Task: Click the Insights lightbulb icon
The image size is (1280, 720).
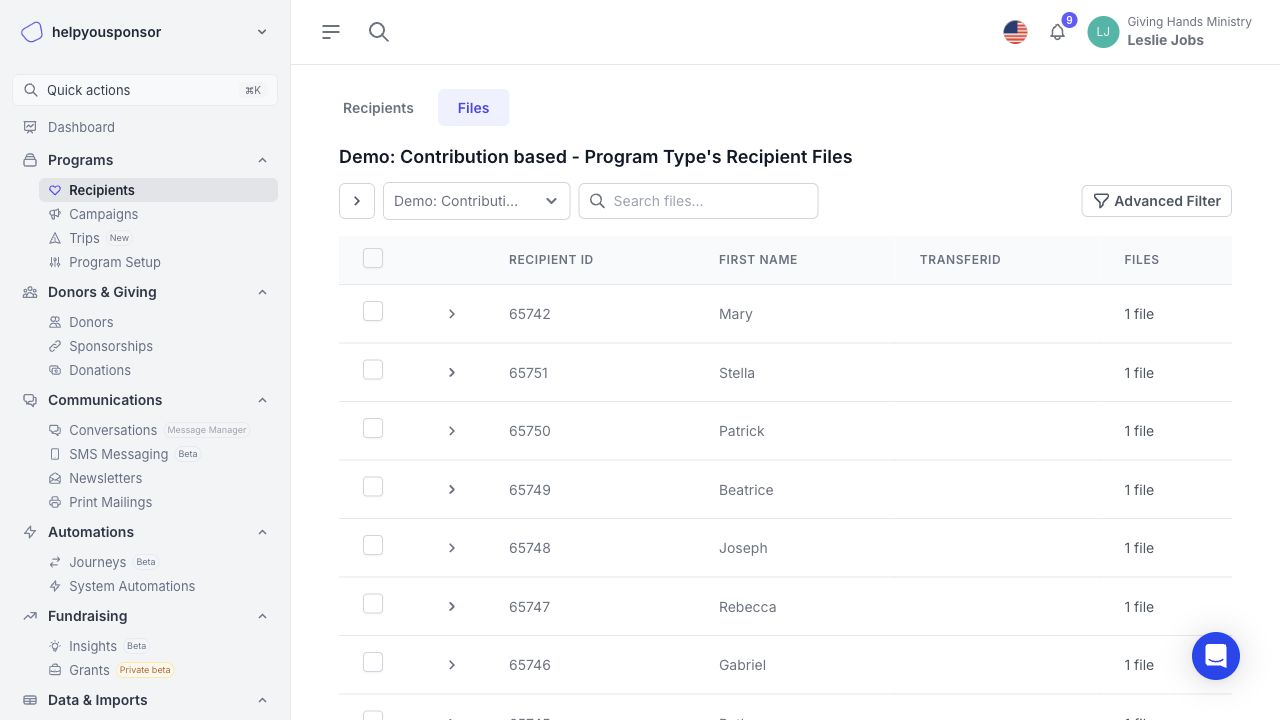Action: [x=56, y=646]
